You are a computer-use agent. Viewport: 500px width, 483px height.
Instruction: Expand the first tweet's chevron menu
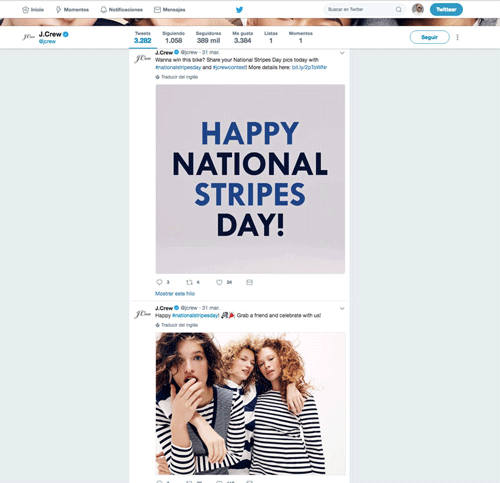point(342,53)
